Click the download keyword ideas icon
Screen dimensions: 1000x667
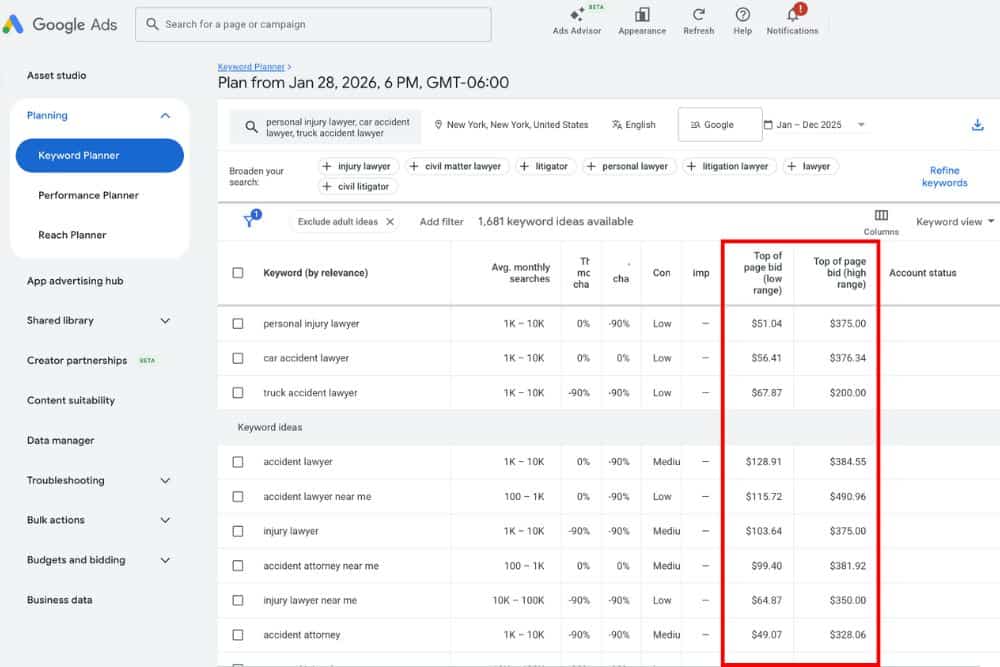(977, 125)
